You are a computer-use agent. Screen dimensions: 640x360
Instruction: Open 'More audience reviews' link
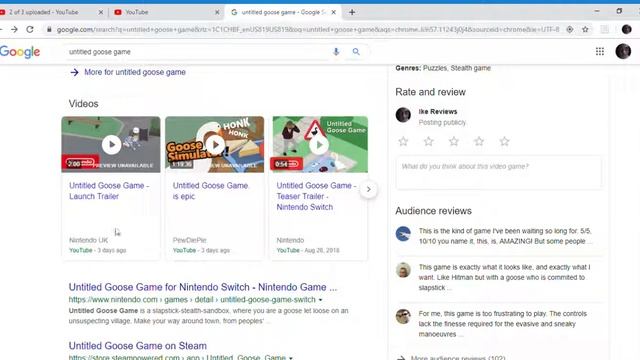pos(458,358)
